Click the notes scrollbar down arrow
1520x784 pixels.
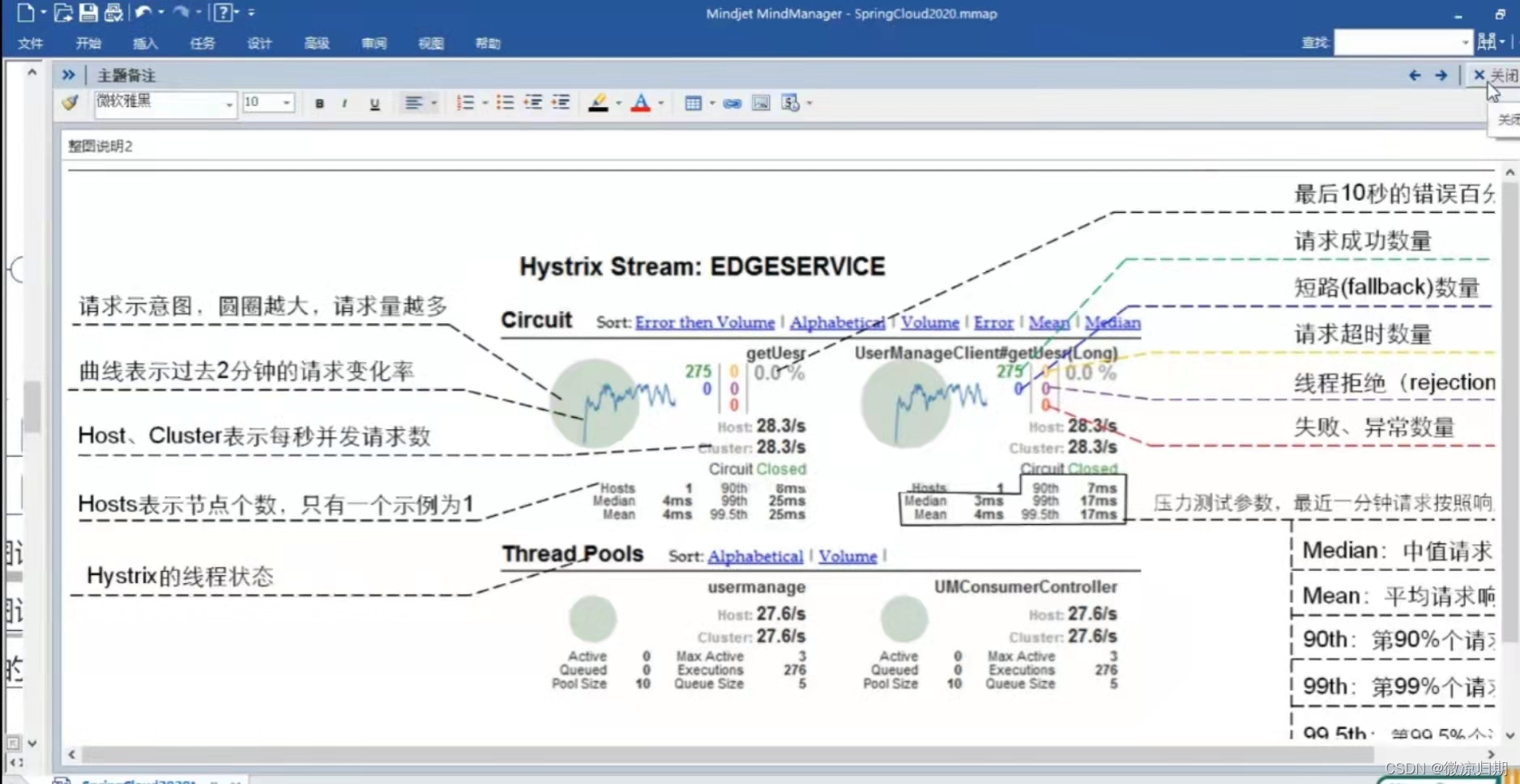[x=1509, y=735]
